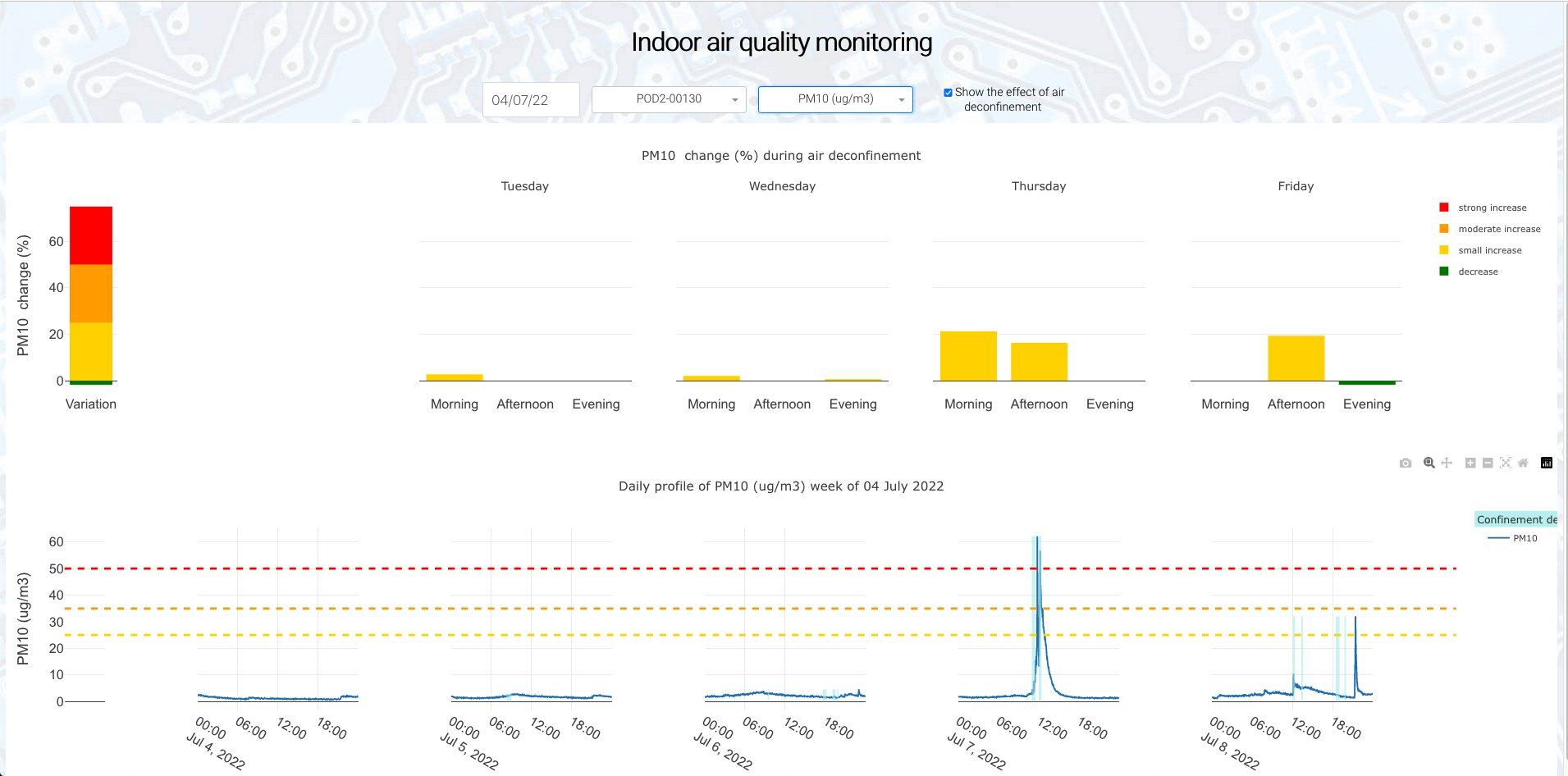
Task: Click the 'Variation' axis label
Action: click(x=91, y=404)
